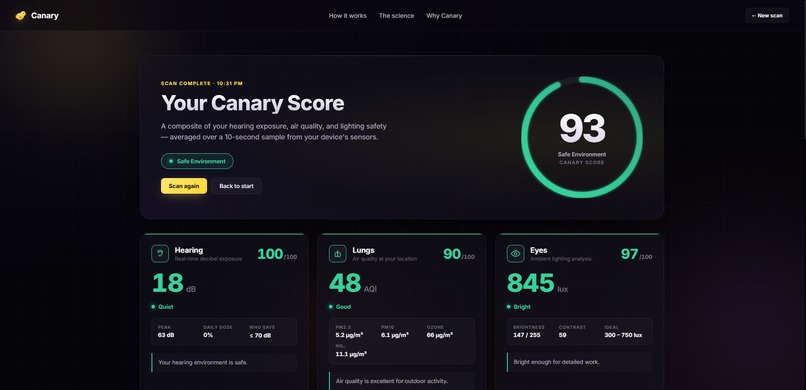The height and width of the screenshot is (390, 806).
Task: Click the Safe Environment status pill
Action: point(197,161)
